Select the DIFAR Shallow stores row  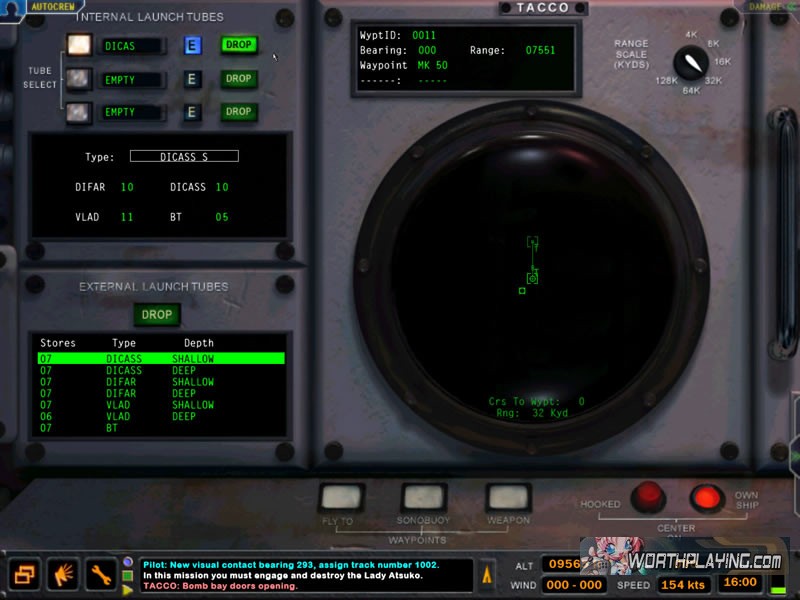(x=160, y=382)
